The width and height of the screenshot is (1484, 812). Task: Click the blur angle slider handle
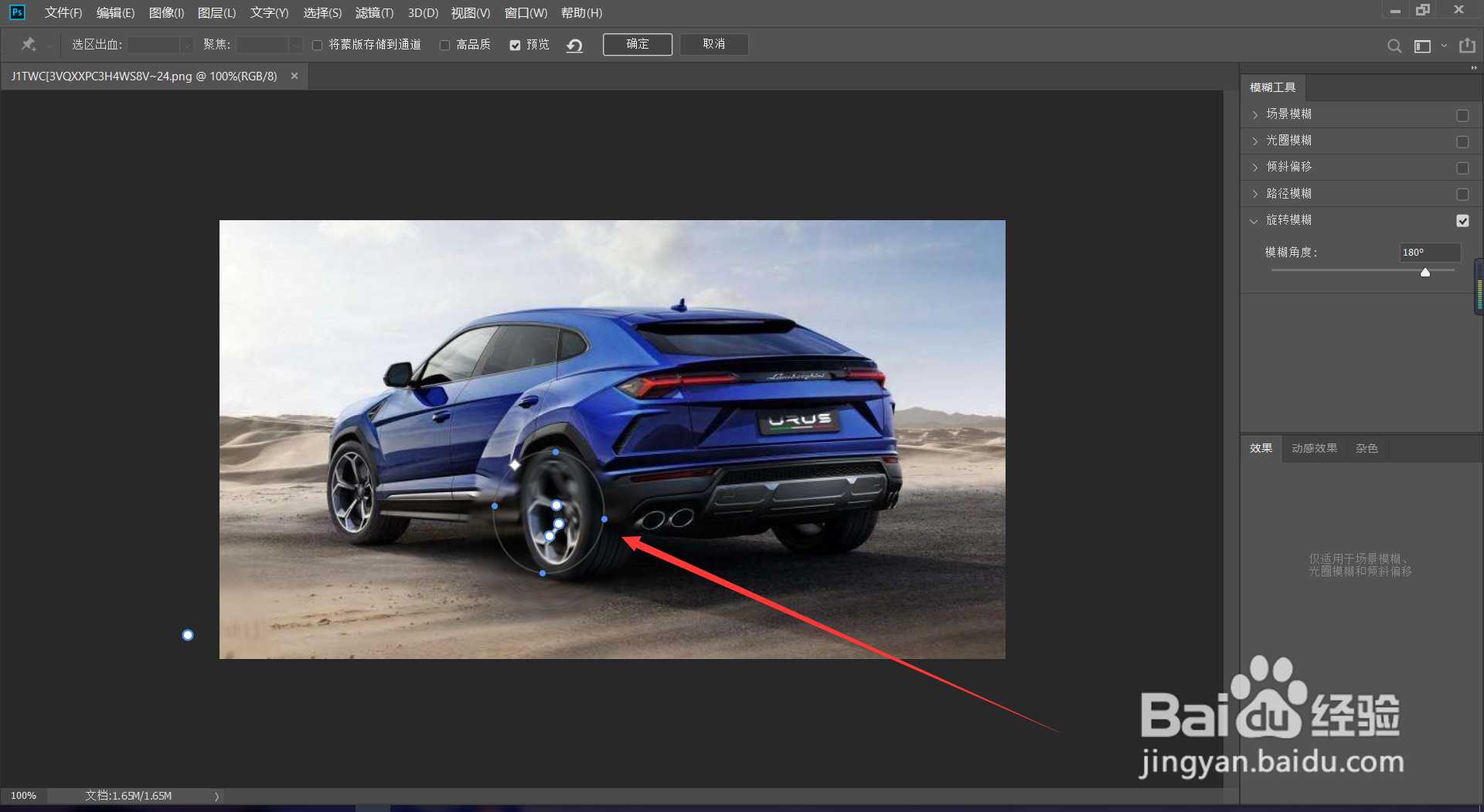pos(1425,272)
